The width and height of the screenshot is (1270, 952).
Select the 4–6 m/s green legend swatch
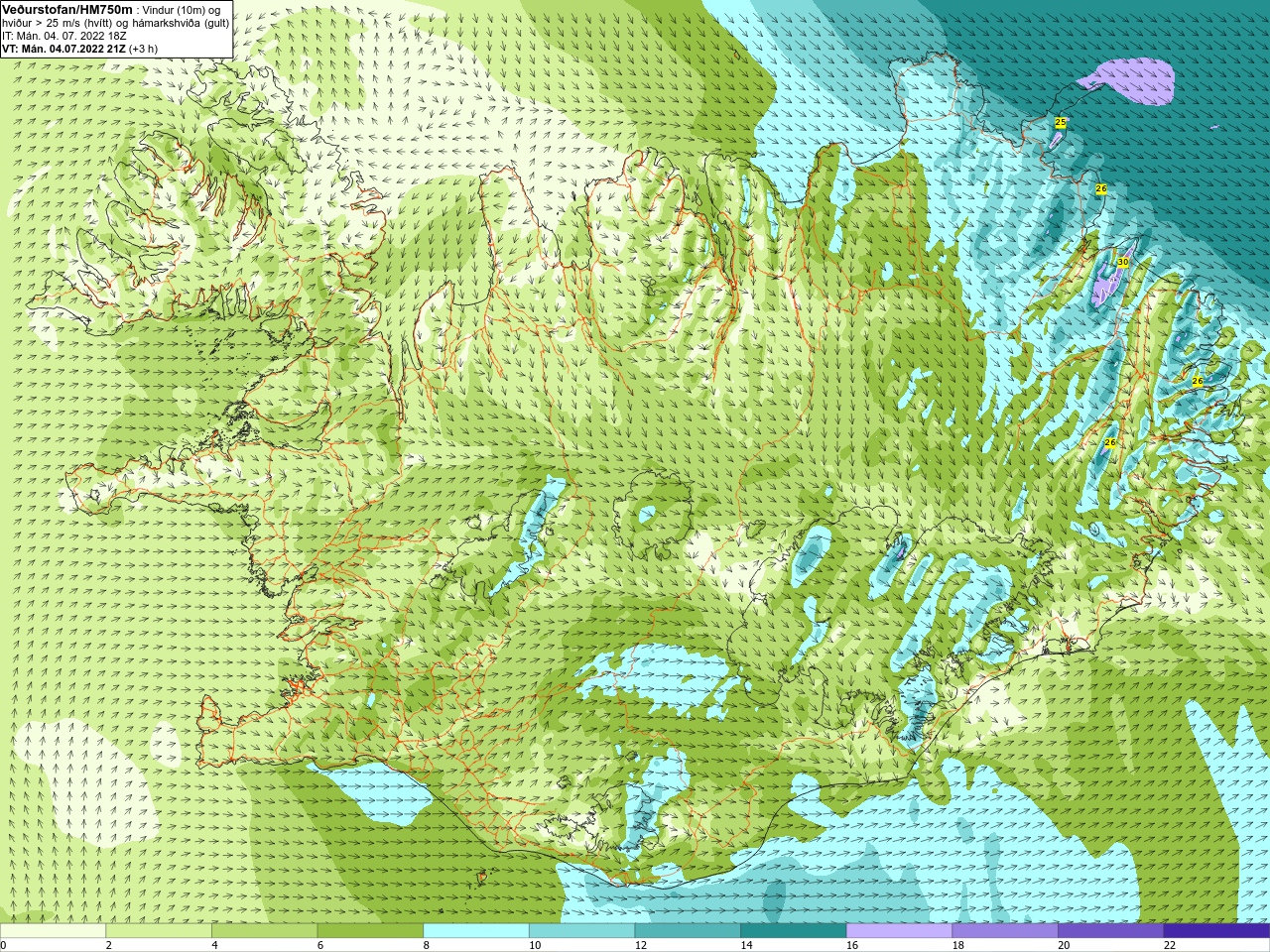(264, 931)
